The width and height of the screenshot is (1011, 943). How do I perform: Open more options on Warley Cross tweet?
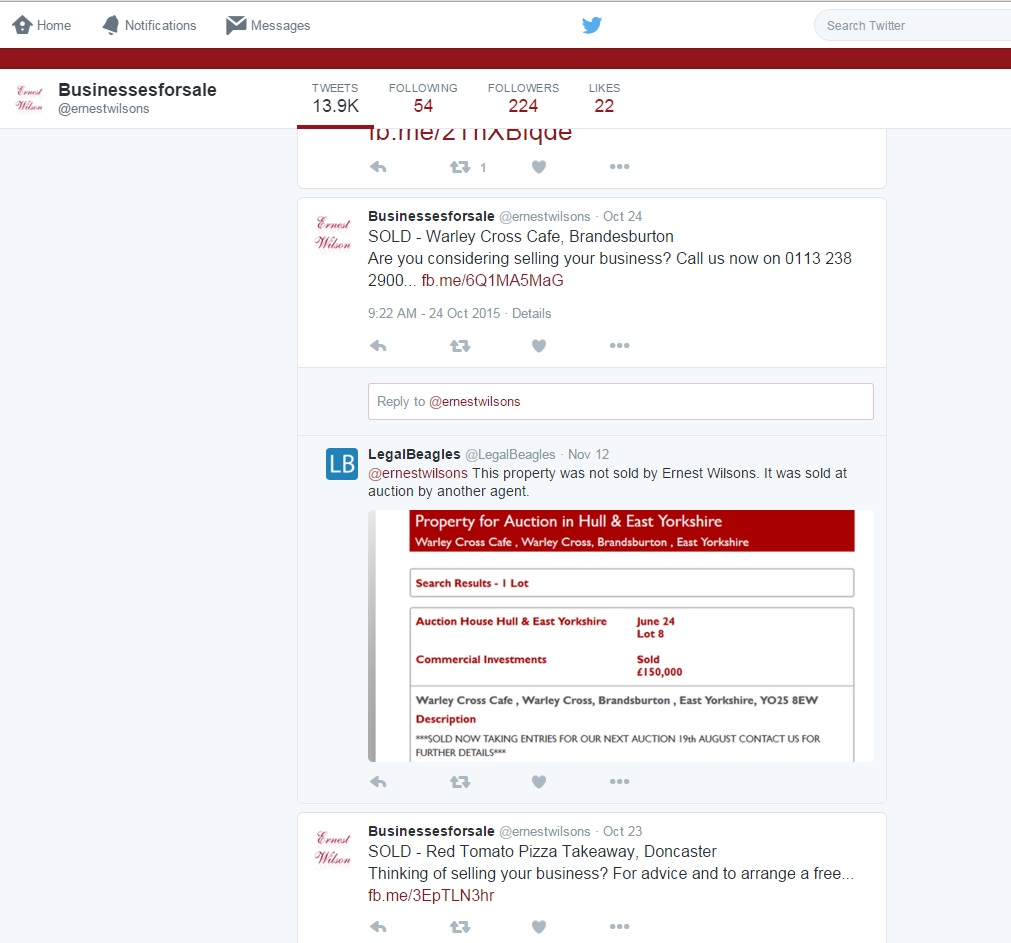(x=620, y=345)
